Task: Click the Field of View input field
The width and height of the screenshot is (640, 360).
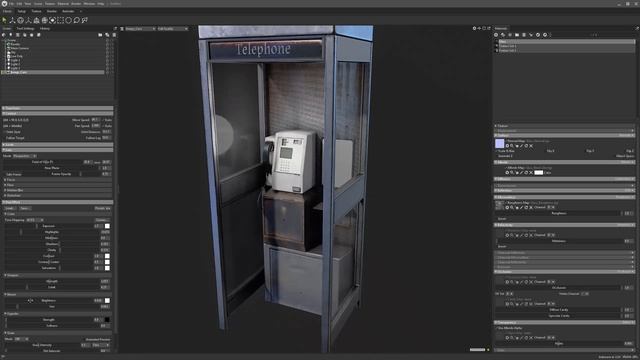Action: (x=88, y=162)
